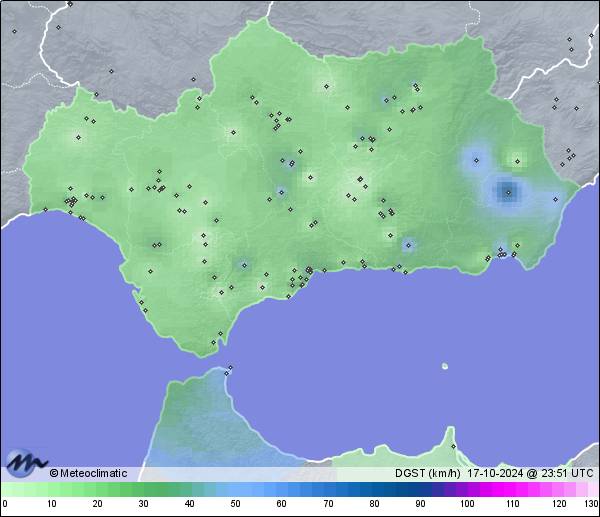Click the 0 value at the scale start
600x517 pixels.
click(x=5, y=504)
